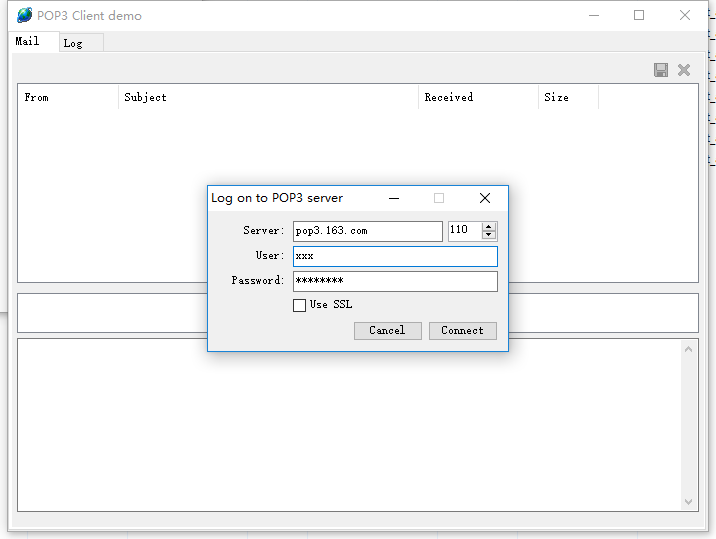The height and width of the screenshot is (539, 716).
Task: Minimize the POP3 Client demo window
Action: tap(594, 15)
